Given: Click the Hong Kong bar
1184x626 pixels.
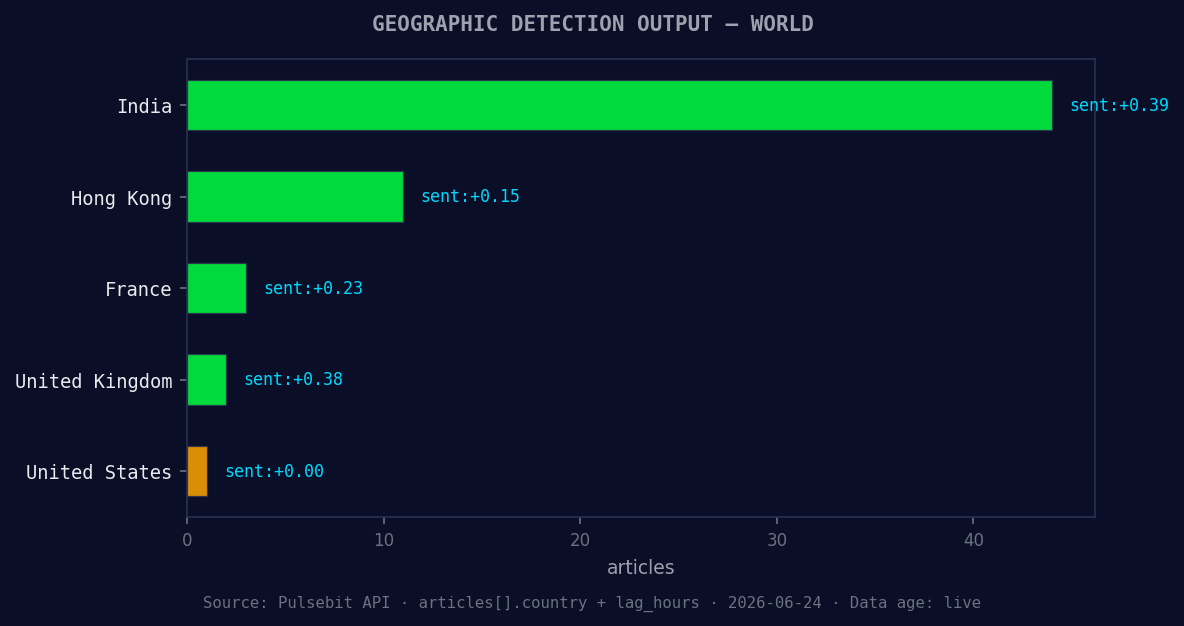Looking at the screenshot, I should coord(295,197).
